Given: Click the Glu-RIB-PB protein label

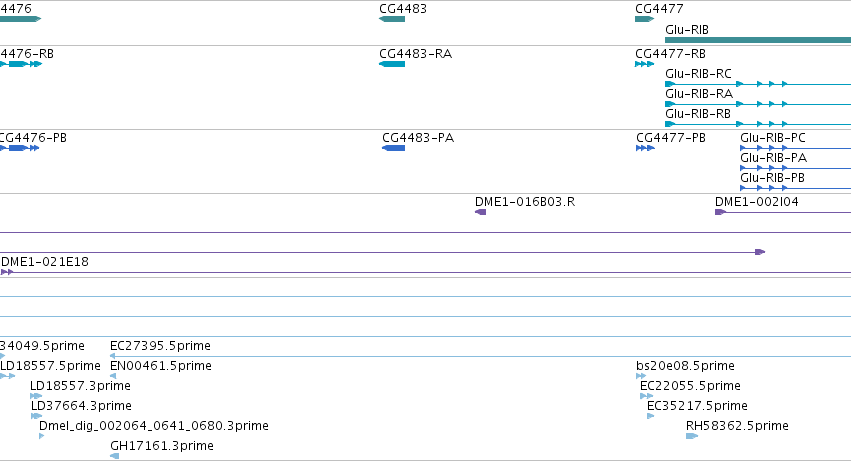Looking at the screenshot, I should 772,178.
